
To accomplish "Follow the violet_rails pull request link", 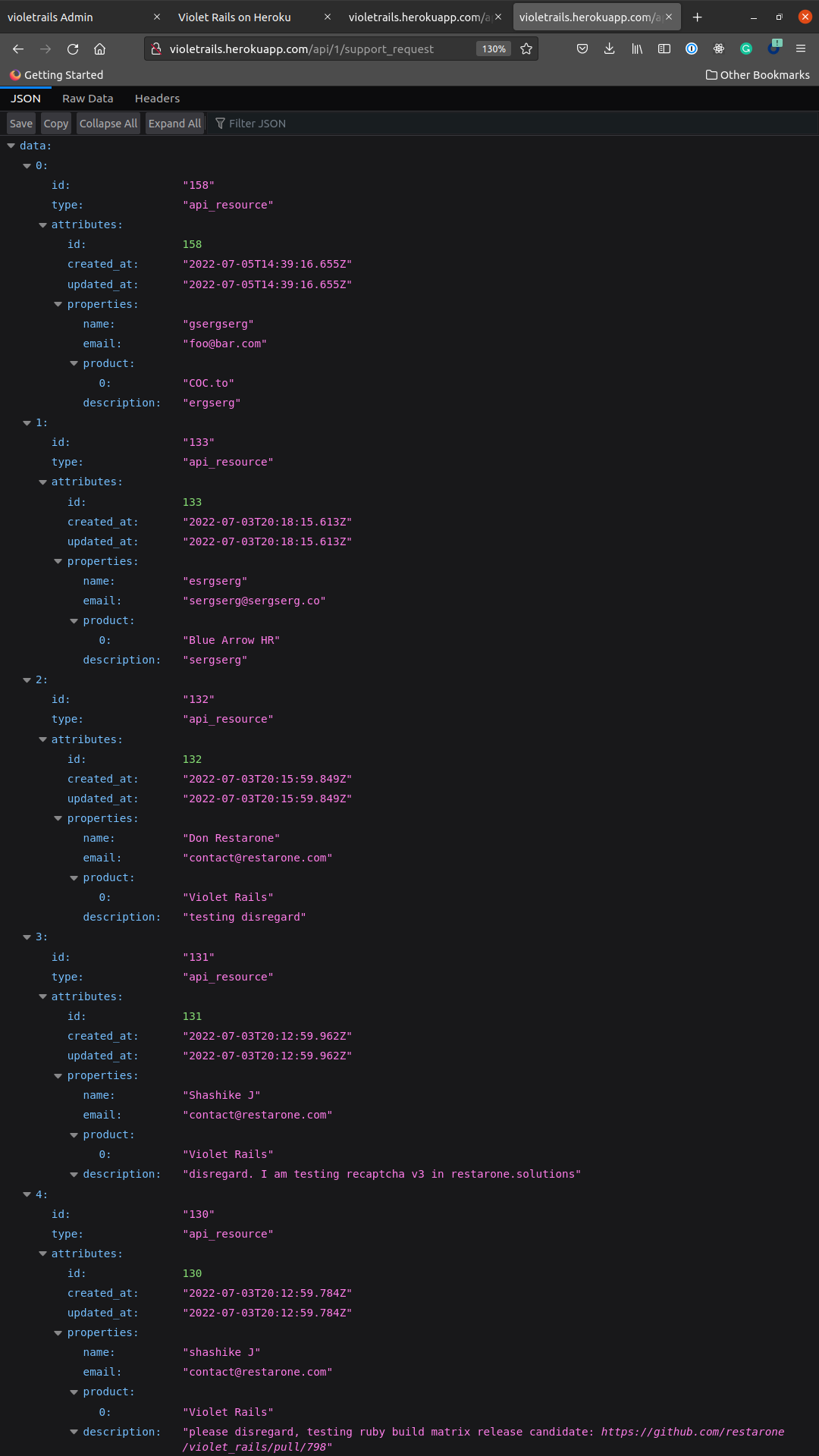I will [x=692, y=1432].
